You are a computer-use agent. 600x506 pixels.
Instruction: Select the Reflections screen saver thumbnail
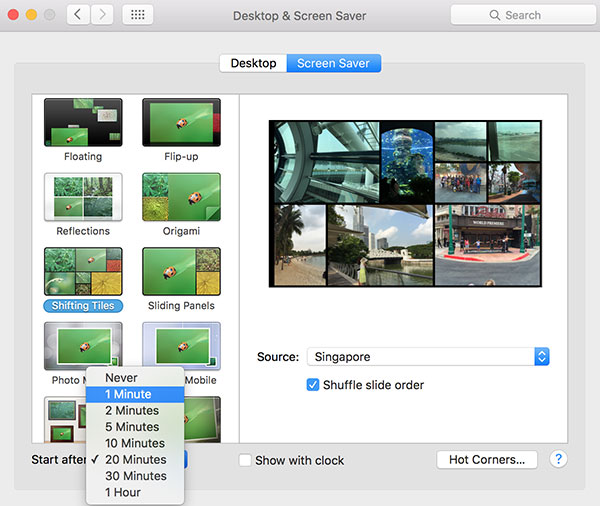click(83, 197)
